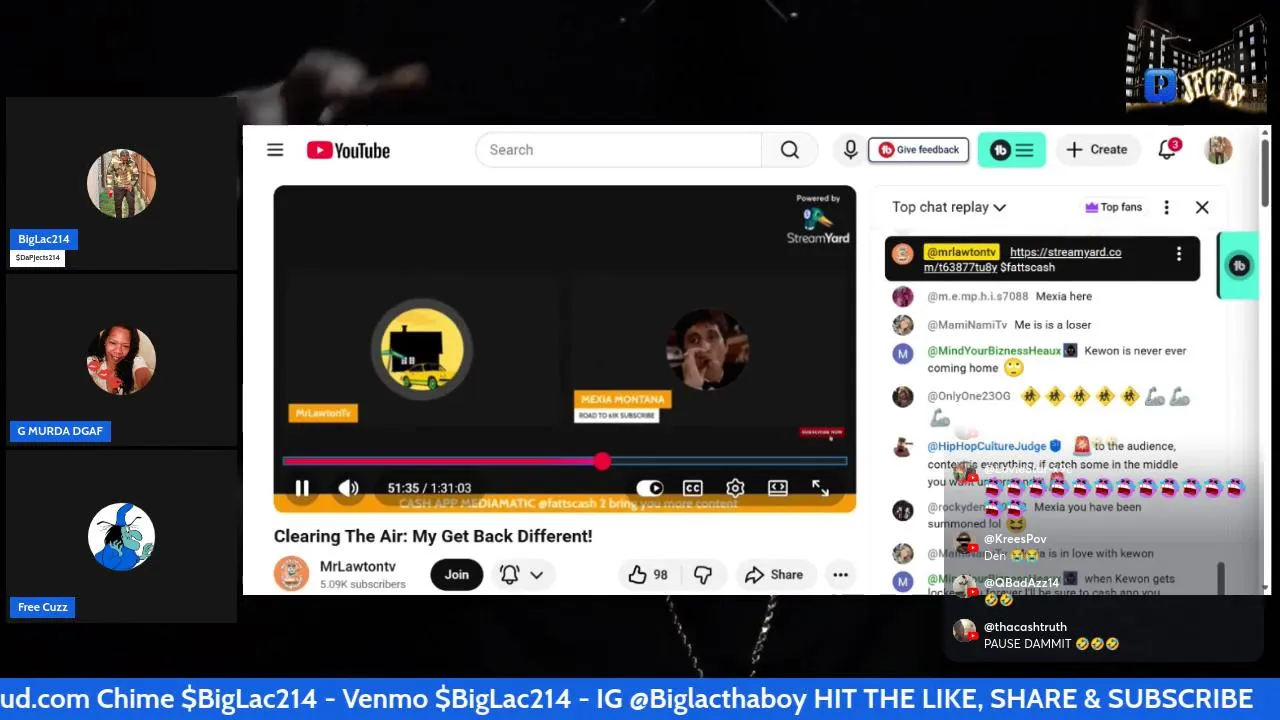Screen dimensions: 1280x720
Task: Click the @KreesPov overlay comment
Action: [1000, 547]
